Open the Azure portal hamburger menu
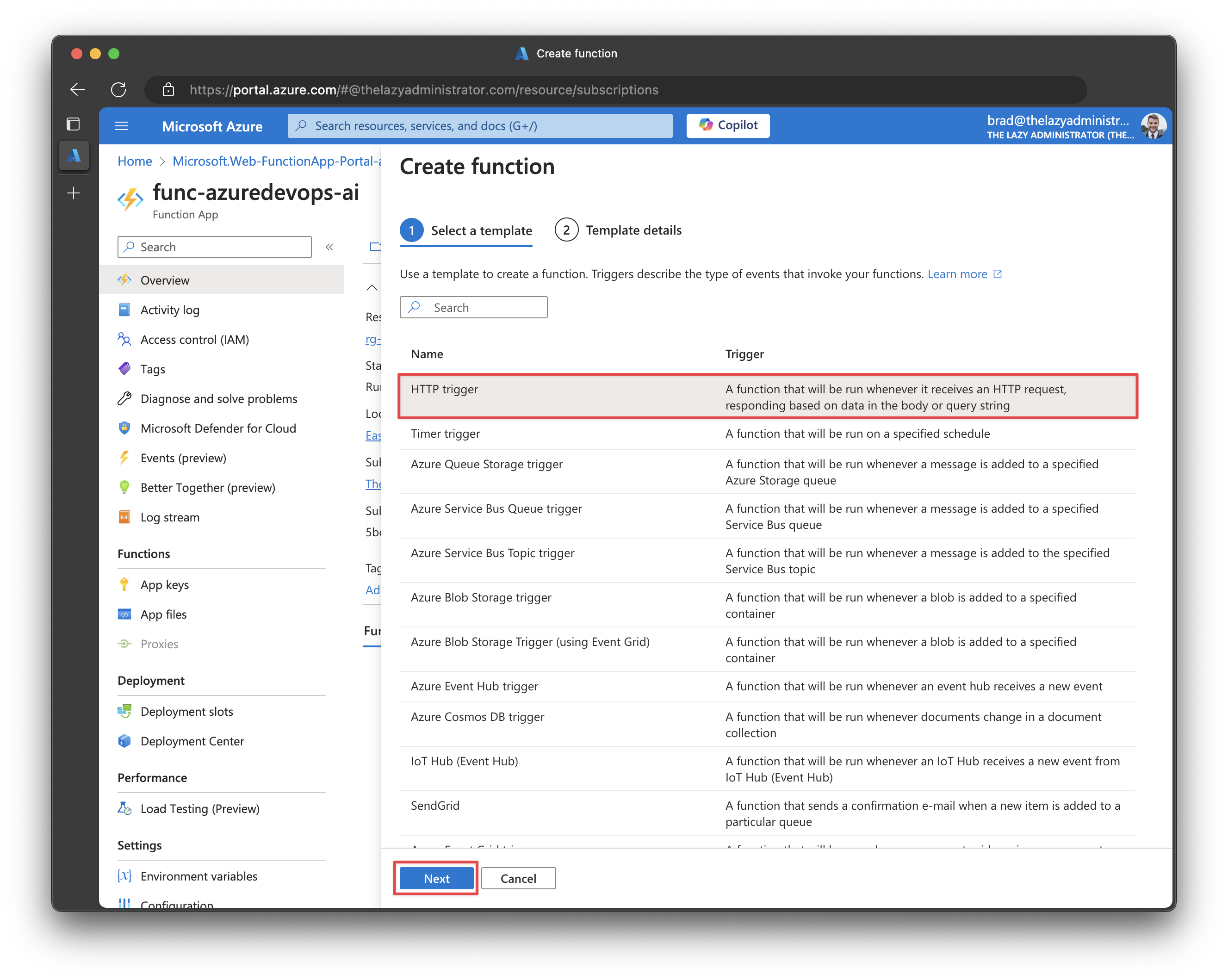Screen dimensions: 1228x980 [121, 126]
